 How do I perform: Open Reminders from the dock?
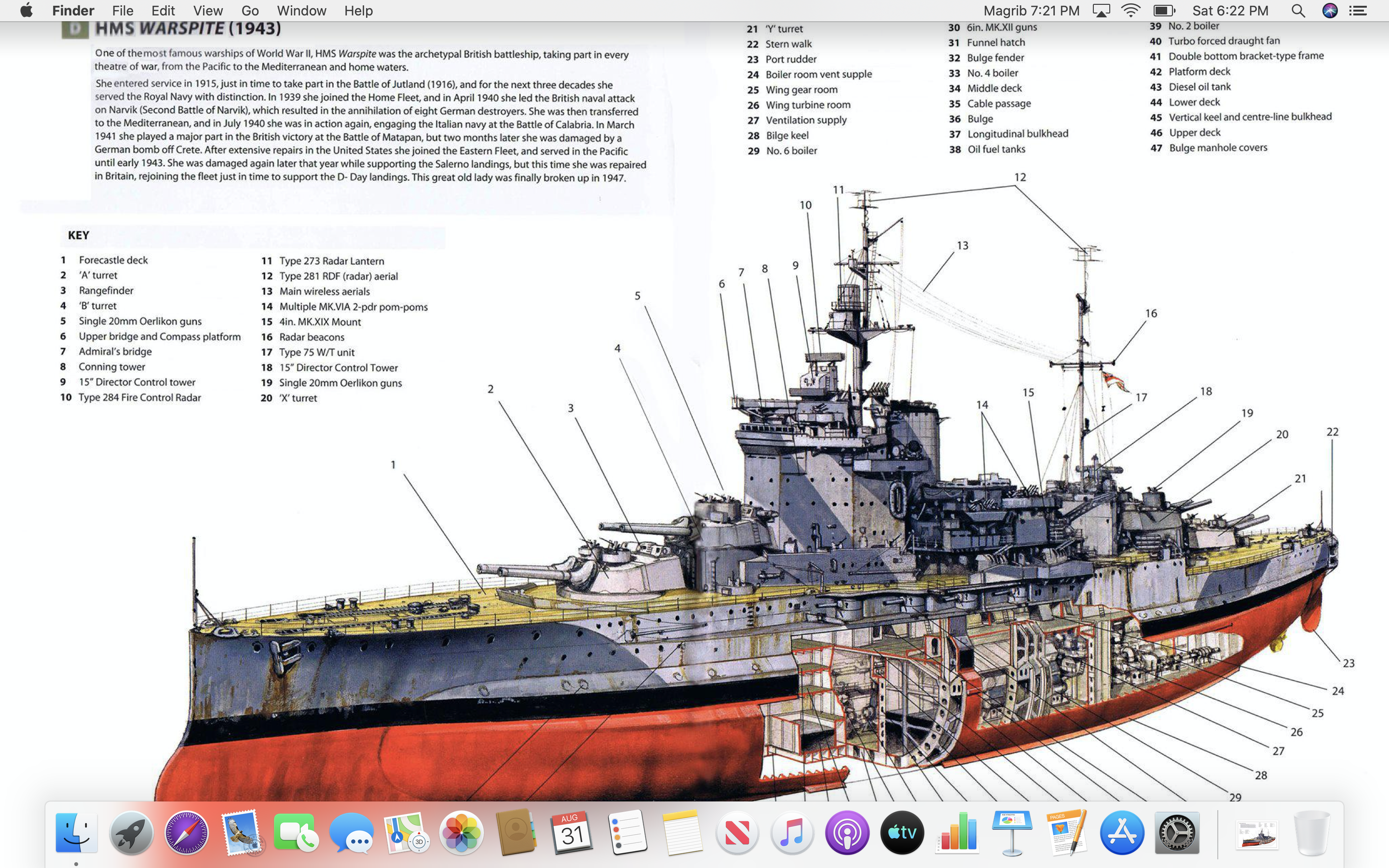coord(627,832)
